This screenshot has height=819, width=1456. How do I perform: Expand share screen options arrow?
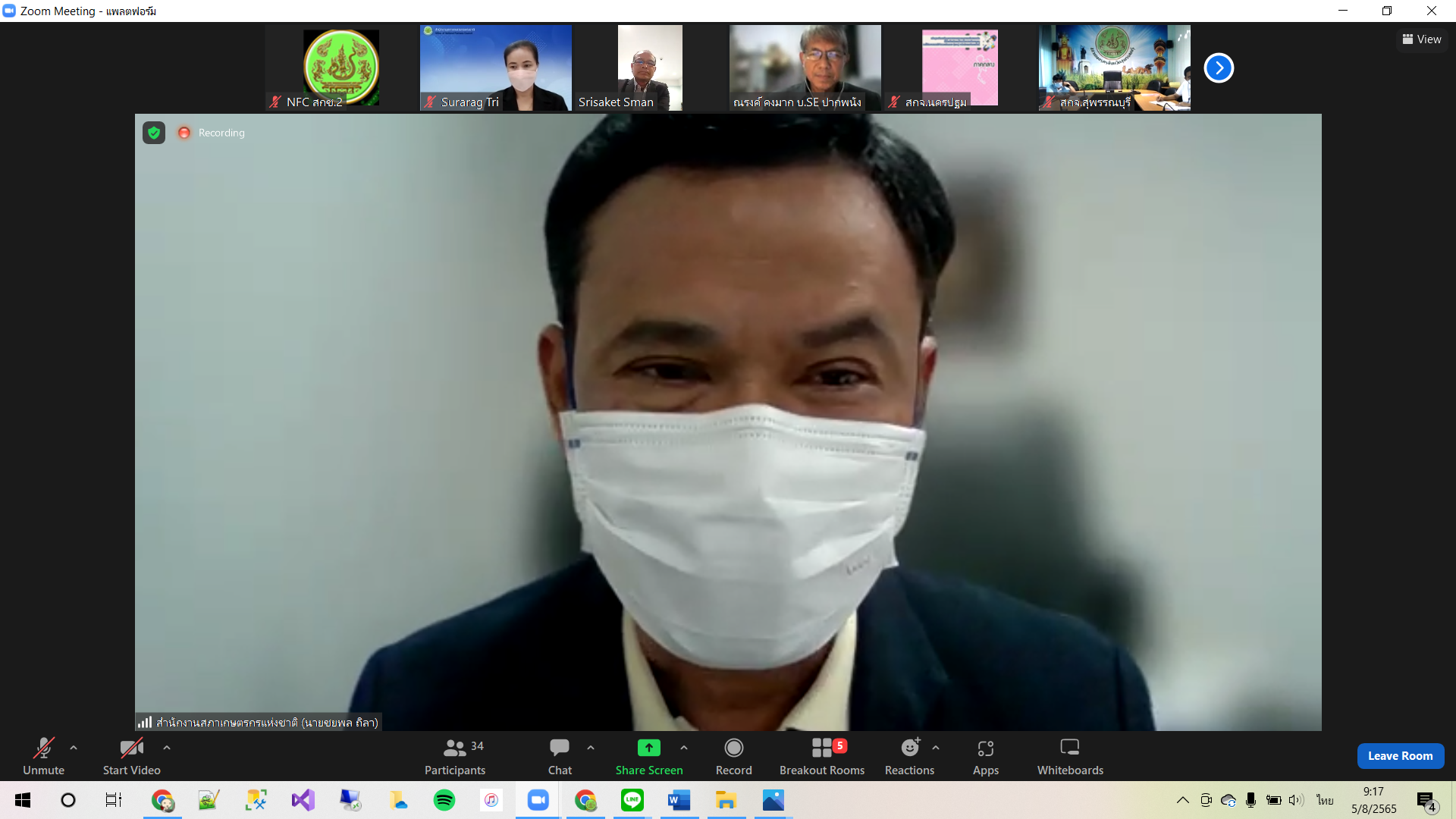click(684, 748)
